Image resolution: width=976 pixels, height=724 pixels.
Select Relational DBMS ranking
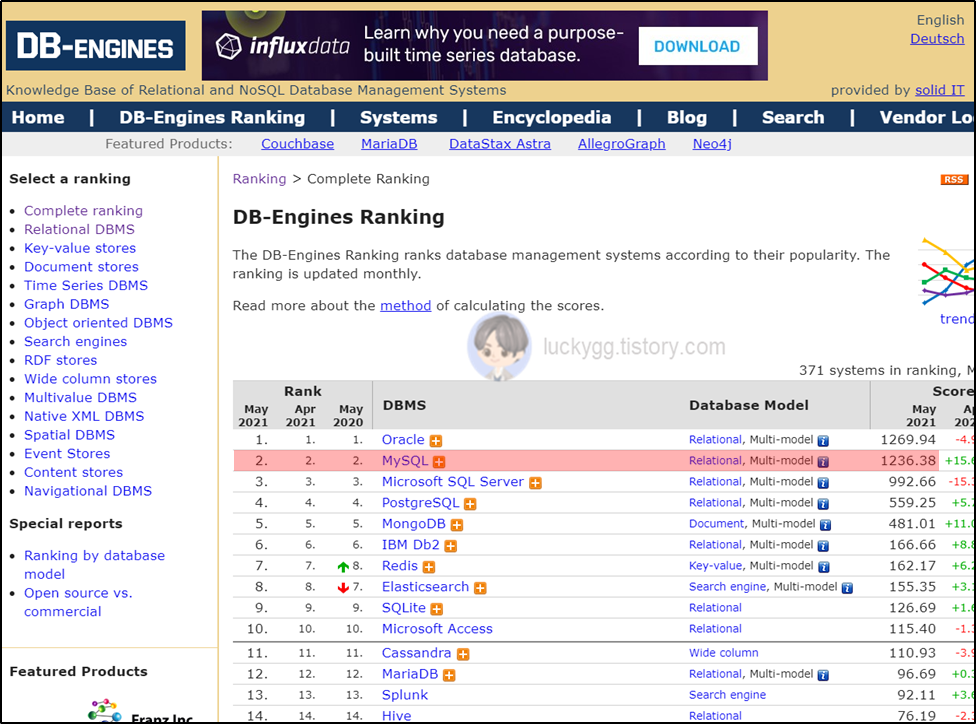79,229
